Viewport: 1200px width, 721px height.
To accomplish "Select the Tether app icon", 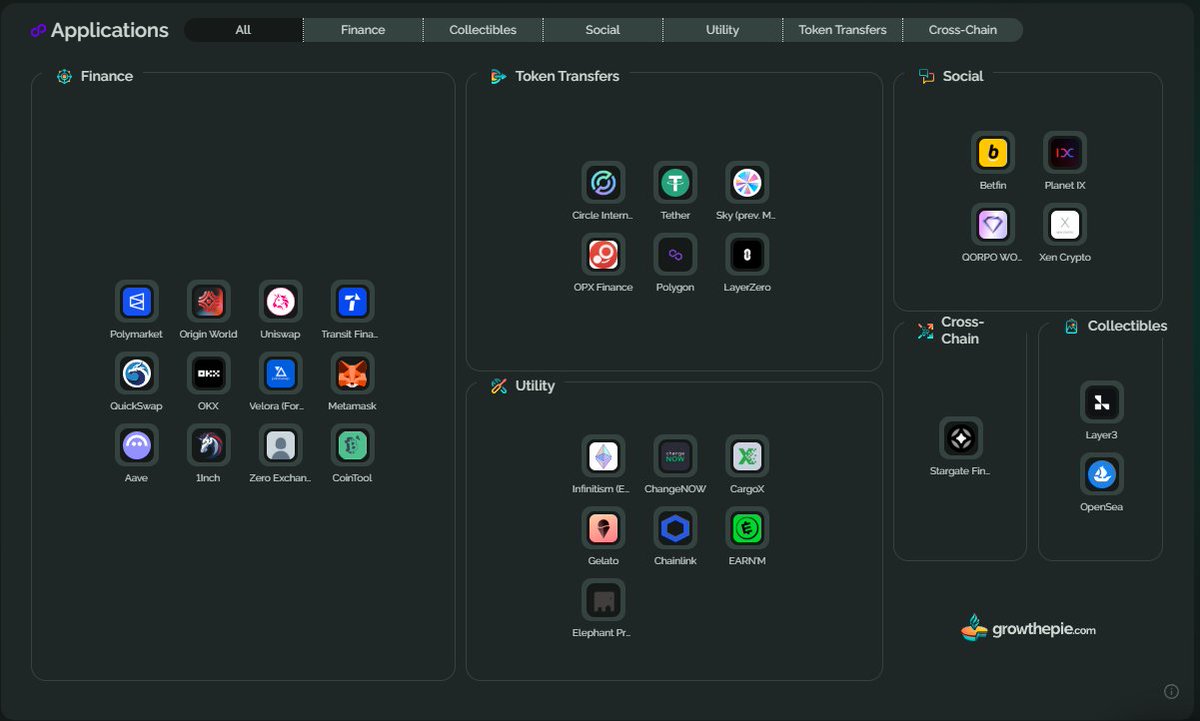I will coord(676,182).
